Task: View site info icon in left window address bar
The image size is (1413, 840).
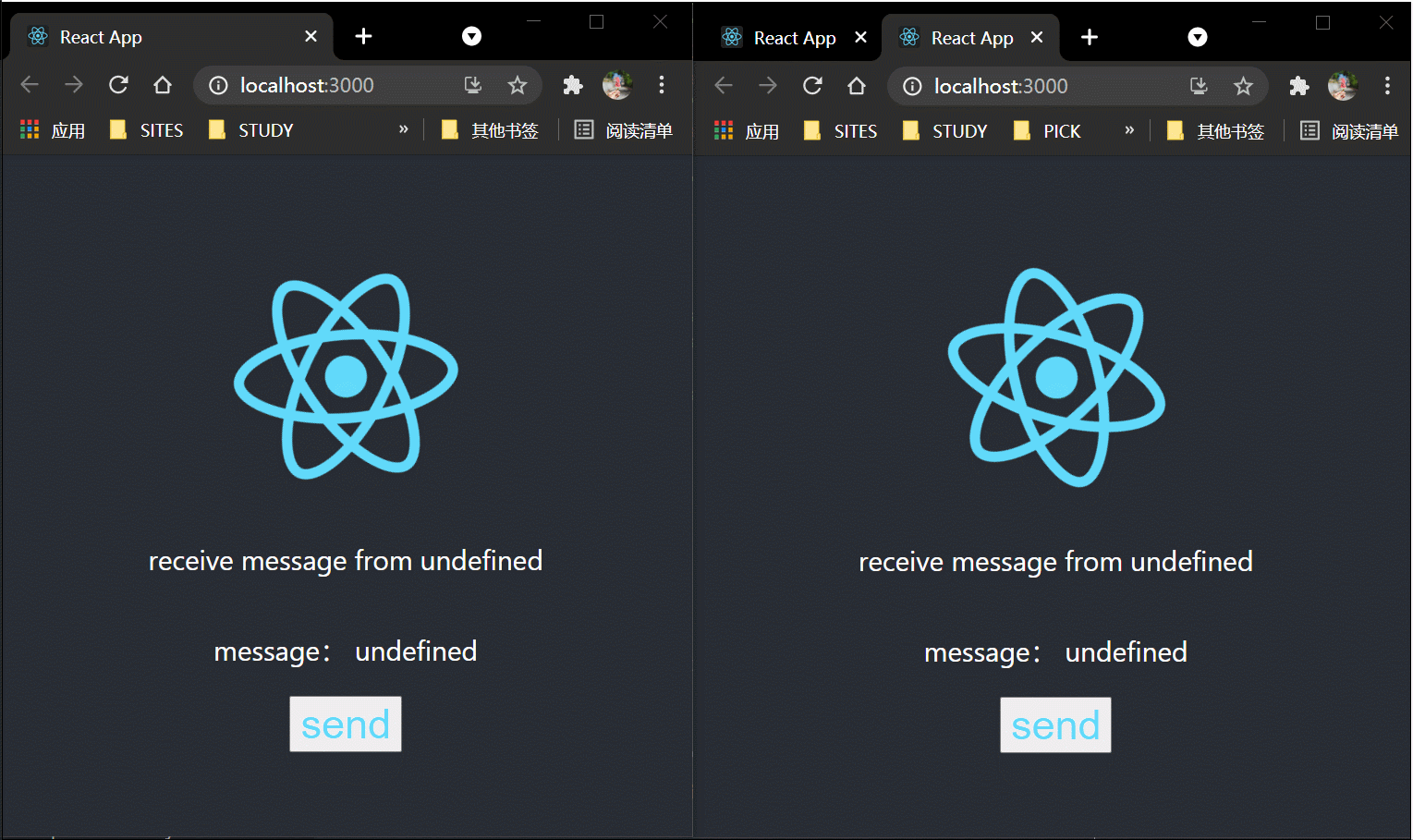Action: point(218,86)
